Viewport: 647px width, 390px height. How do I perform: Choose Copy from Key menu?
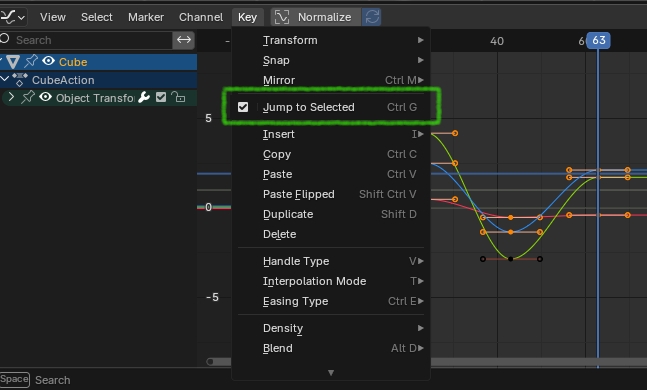click(331, 154)
